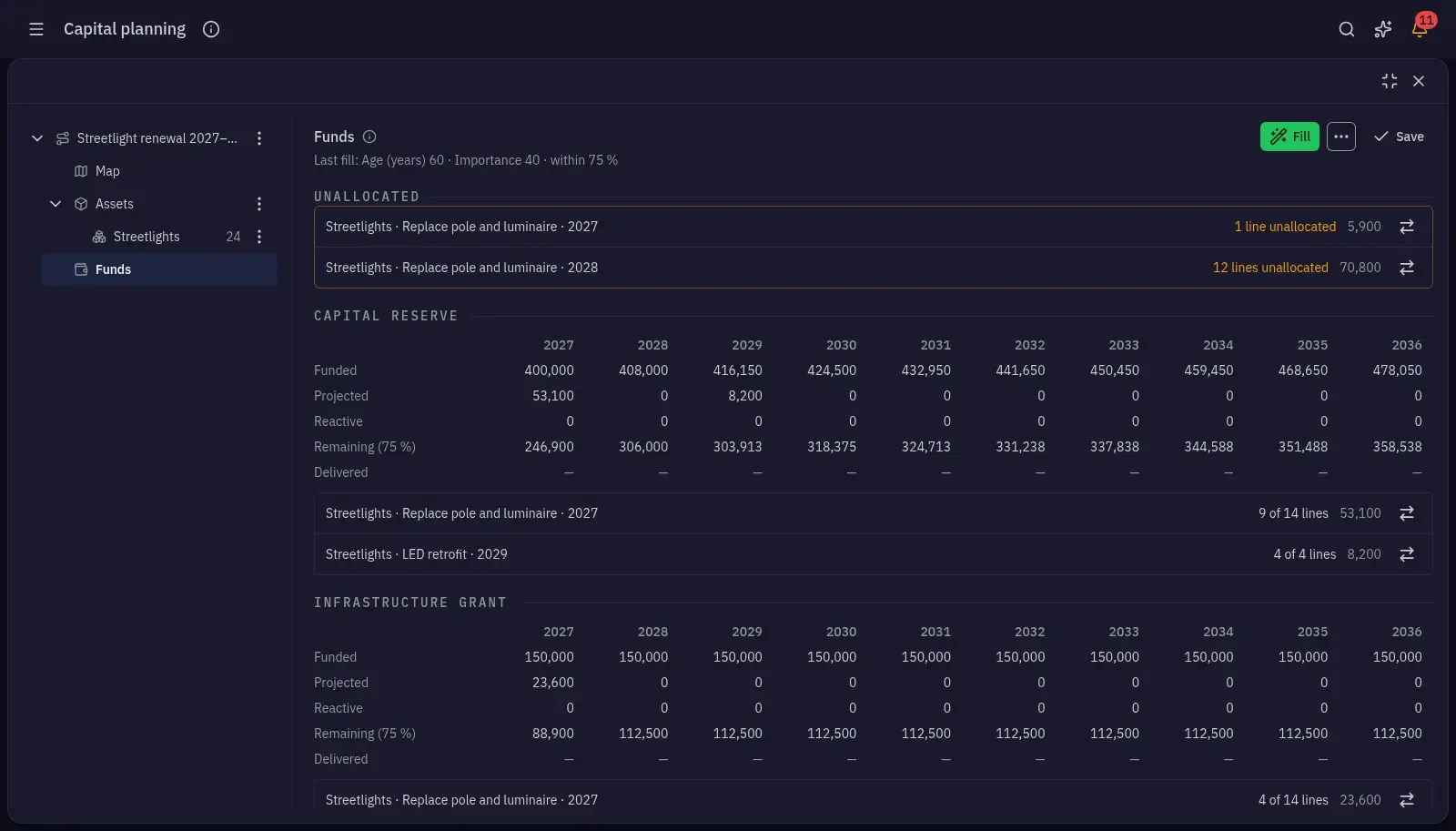This screenshot has width=1456, height=831.
Task: Open kebab menu for Streetlight renewal plan
Action: coord(259,138)
